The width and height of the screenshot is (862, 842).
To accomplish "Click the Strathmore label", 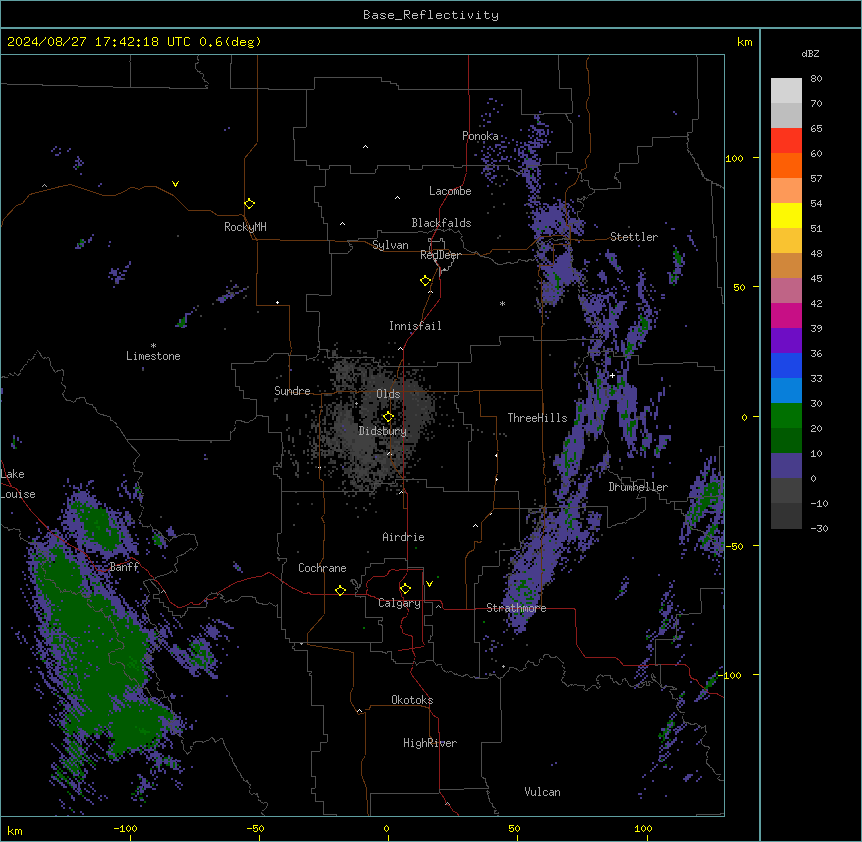I will tap(516, 608).
